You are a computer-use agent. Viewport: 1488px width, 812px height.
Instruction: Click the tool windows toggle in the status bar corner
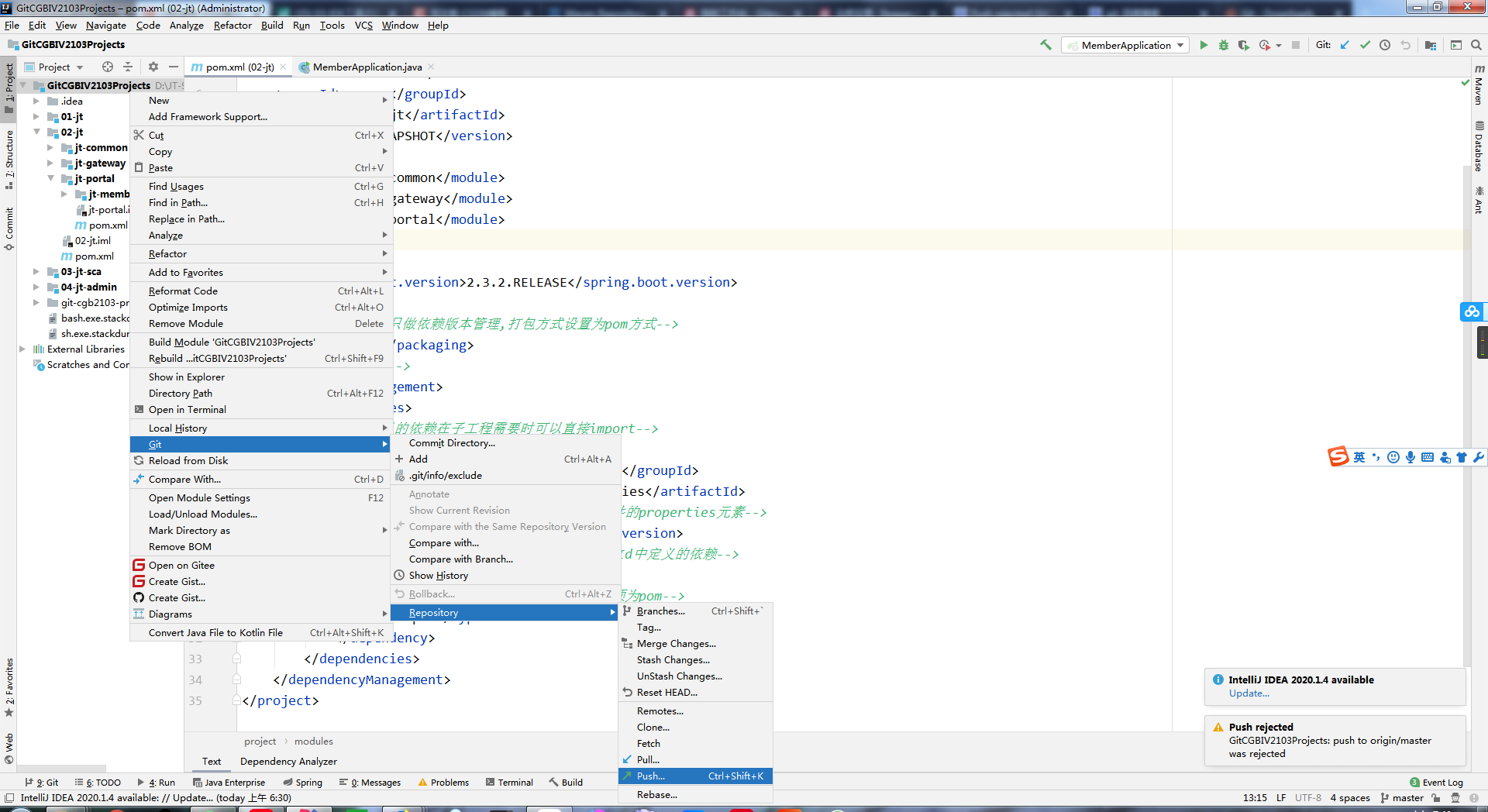[x=9, y=797]
